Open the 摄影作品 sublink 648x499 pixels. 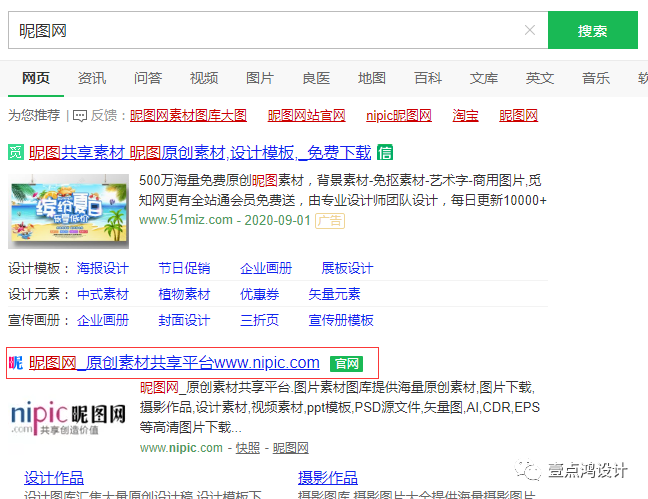(328, 478)
